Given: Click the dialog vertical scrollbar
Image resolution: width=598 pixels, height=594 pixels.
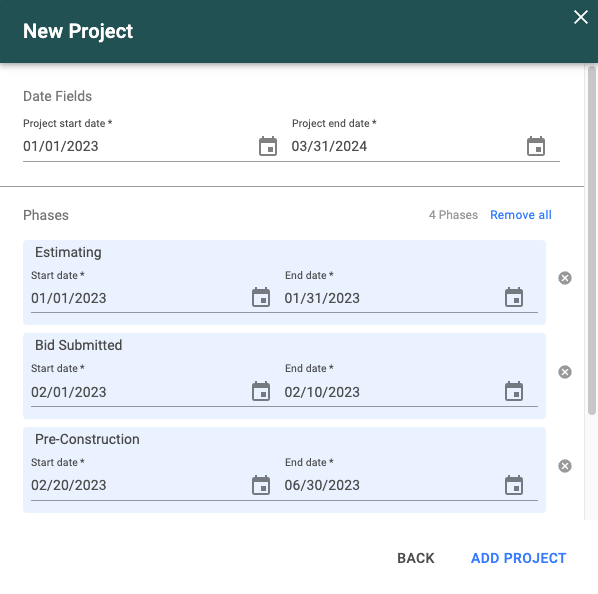Looking at the screenshot, I should click(592, 240).
